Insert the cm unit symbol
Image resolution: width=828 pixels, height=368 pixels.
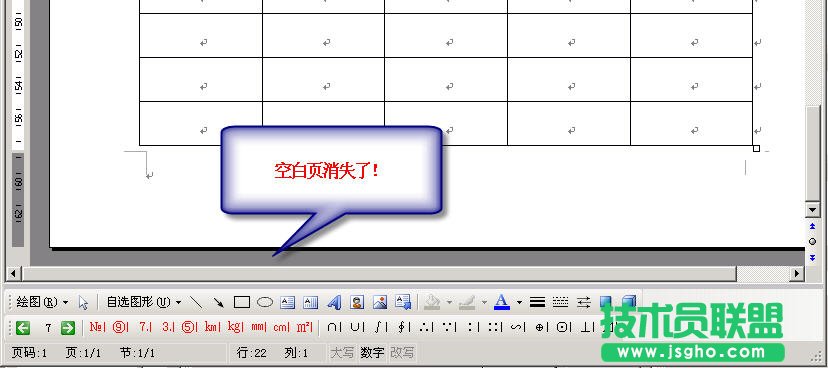pos(281,327)
